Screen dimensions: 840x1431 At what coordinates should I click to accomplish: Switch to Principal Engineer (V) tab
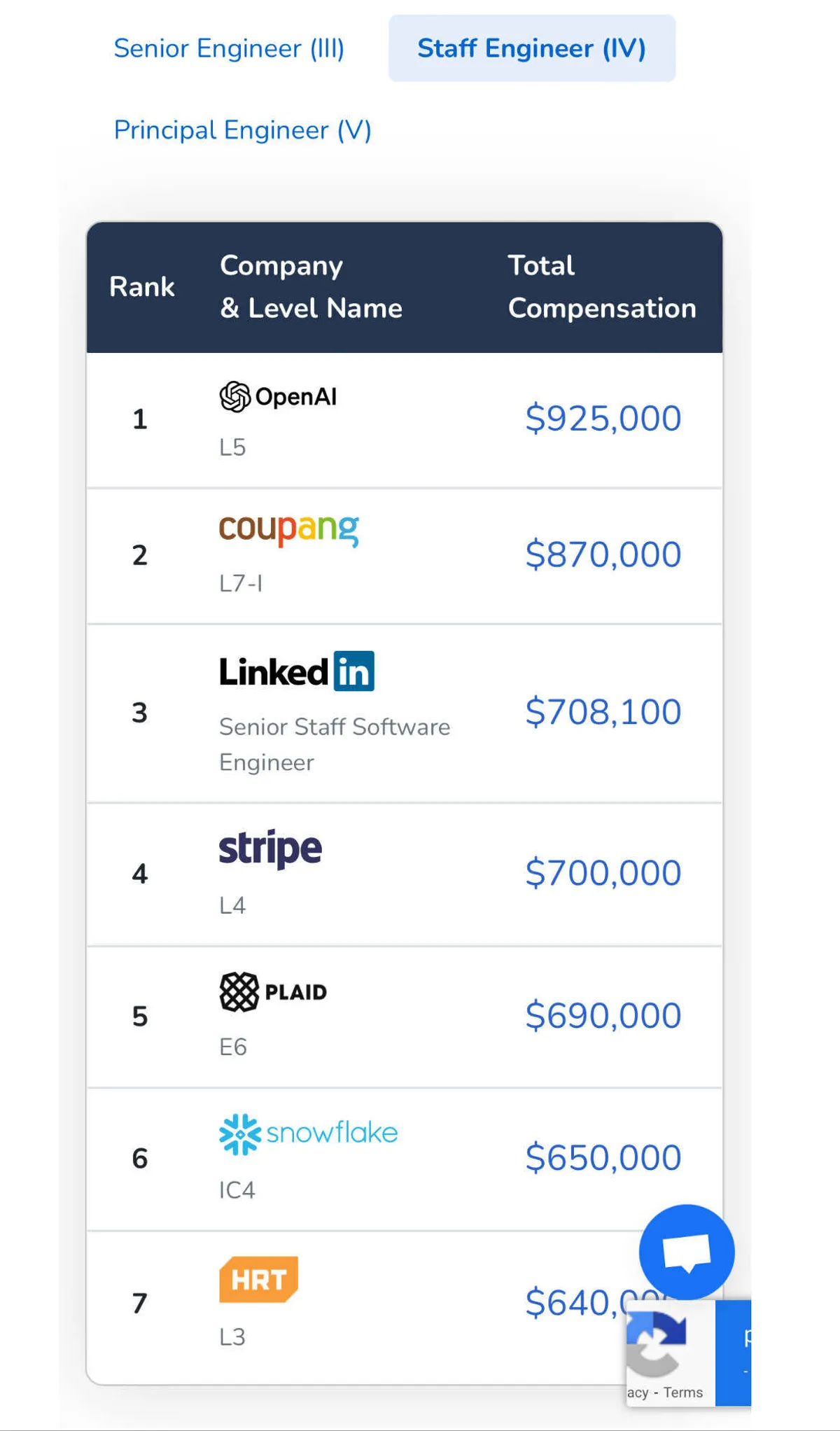coord(242,130)
